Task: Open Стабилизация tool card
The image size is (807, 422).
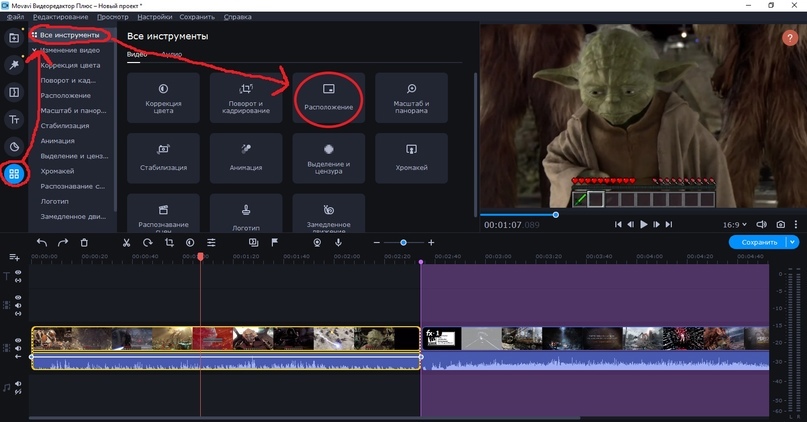Action: click(x=163, y=158)
